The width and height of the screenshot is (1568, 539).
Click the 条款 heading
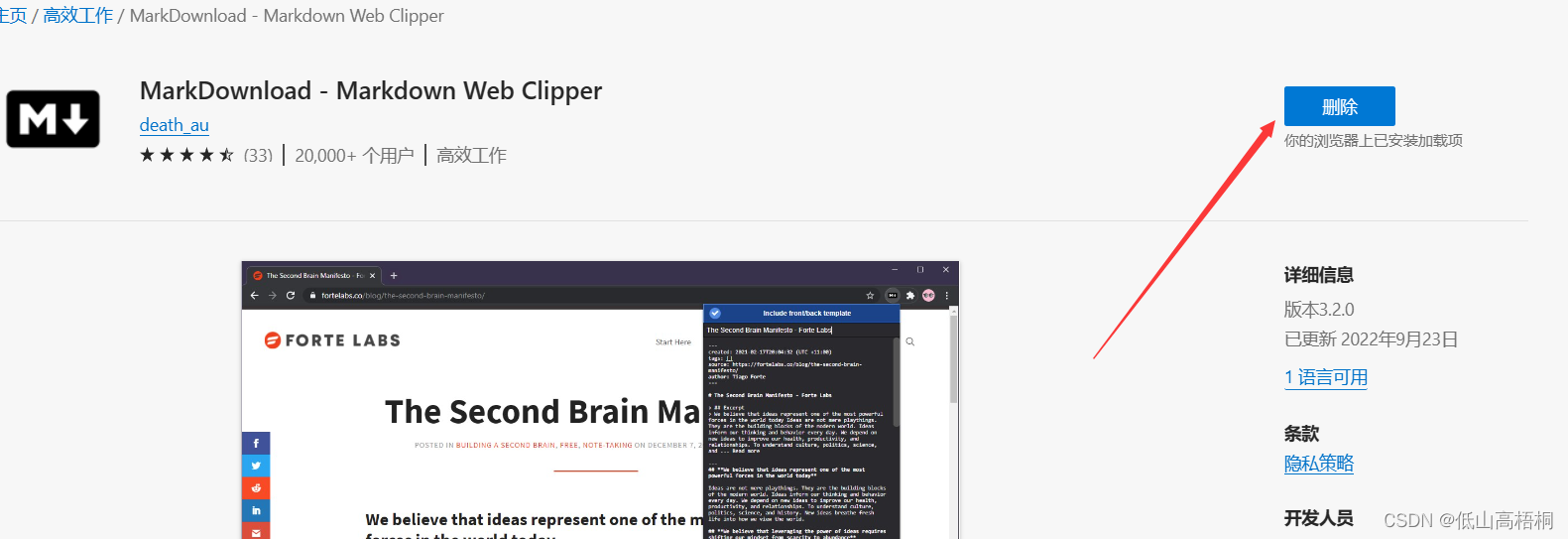(1301, 434)
